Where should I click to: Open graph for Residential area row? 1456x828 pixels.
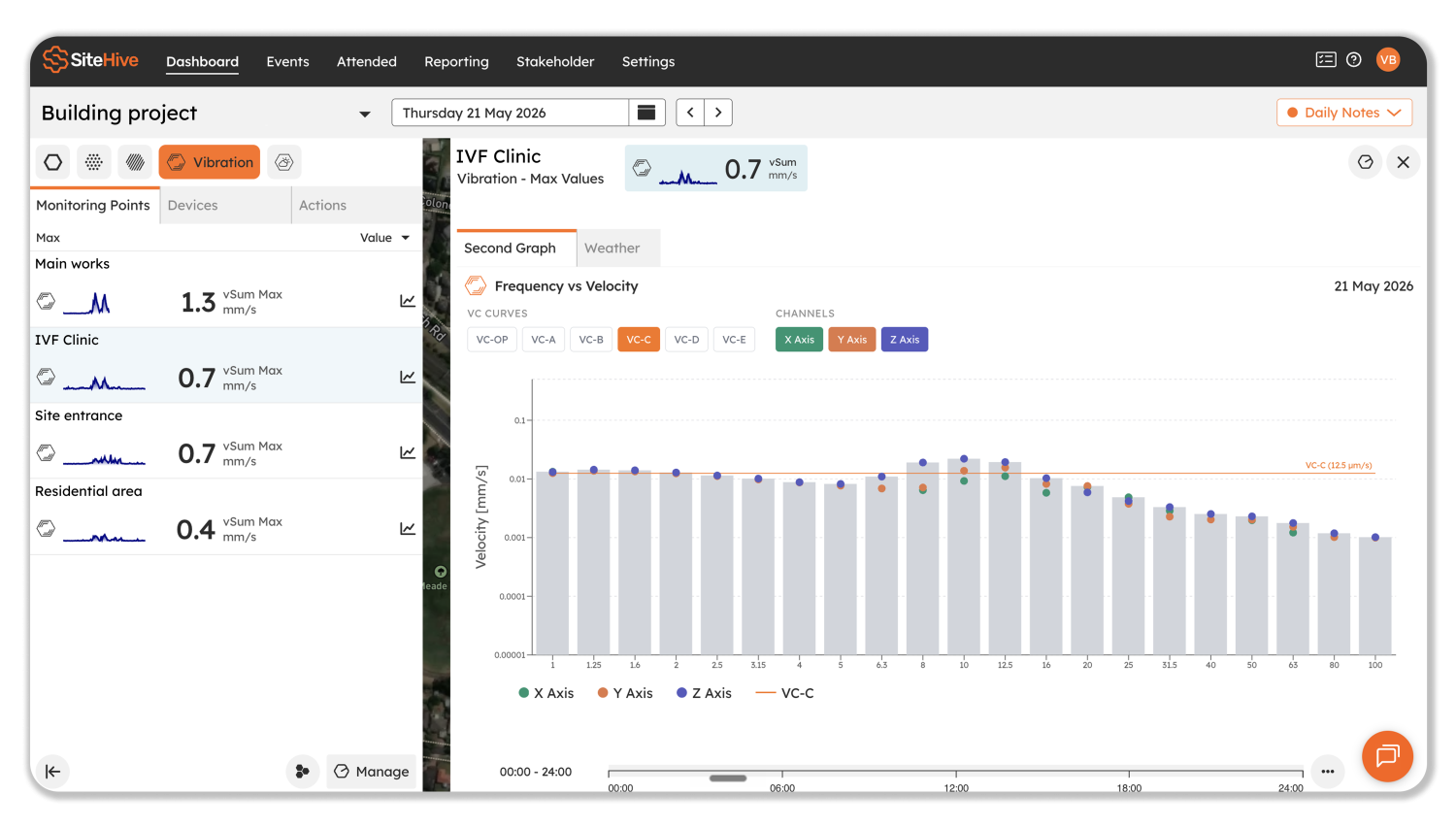(x=408, y=528)
